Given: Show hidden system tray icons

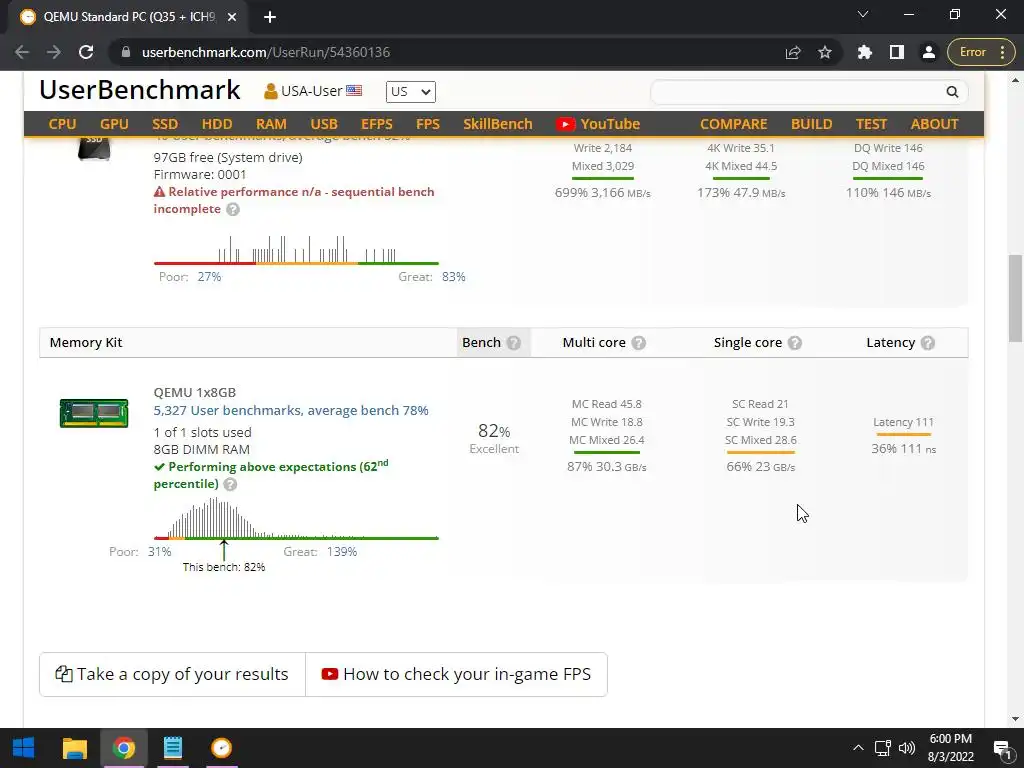Looking at the screenshot, I should pos(858,748).
